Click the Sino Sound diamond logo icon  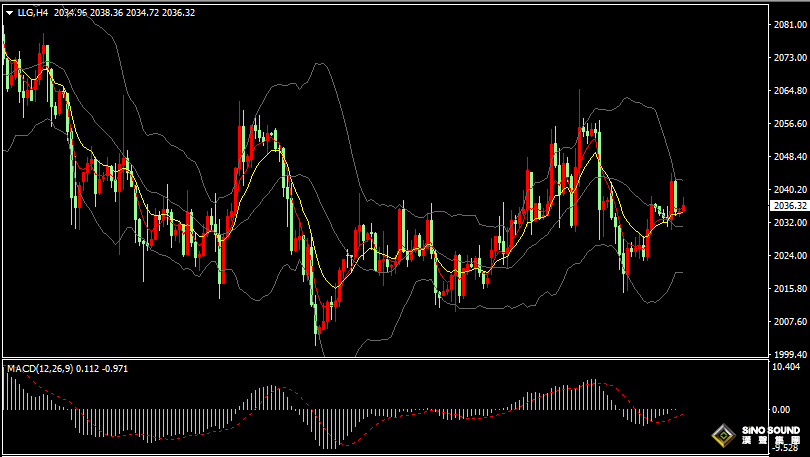click(723, 435)
